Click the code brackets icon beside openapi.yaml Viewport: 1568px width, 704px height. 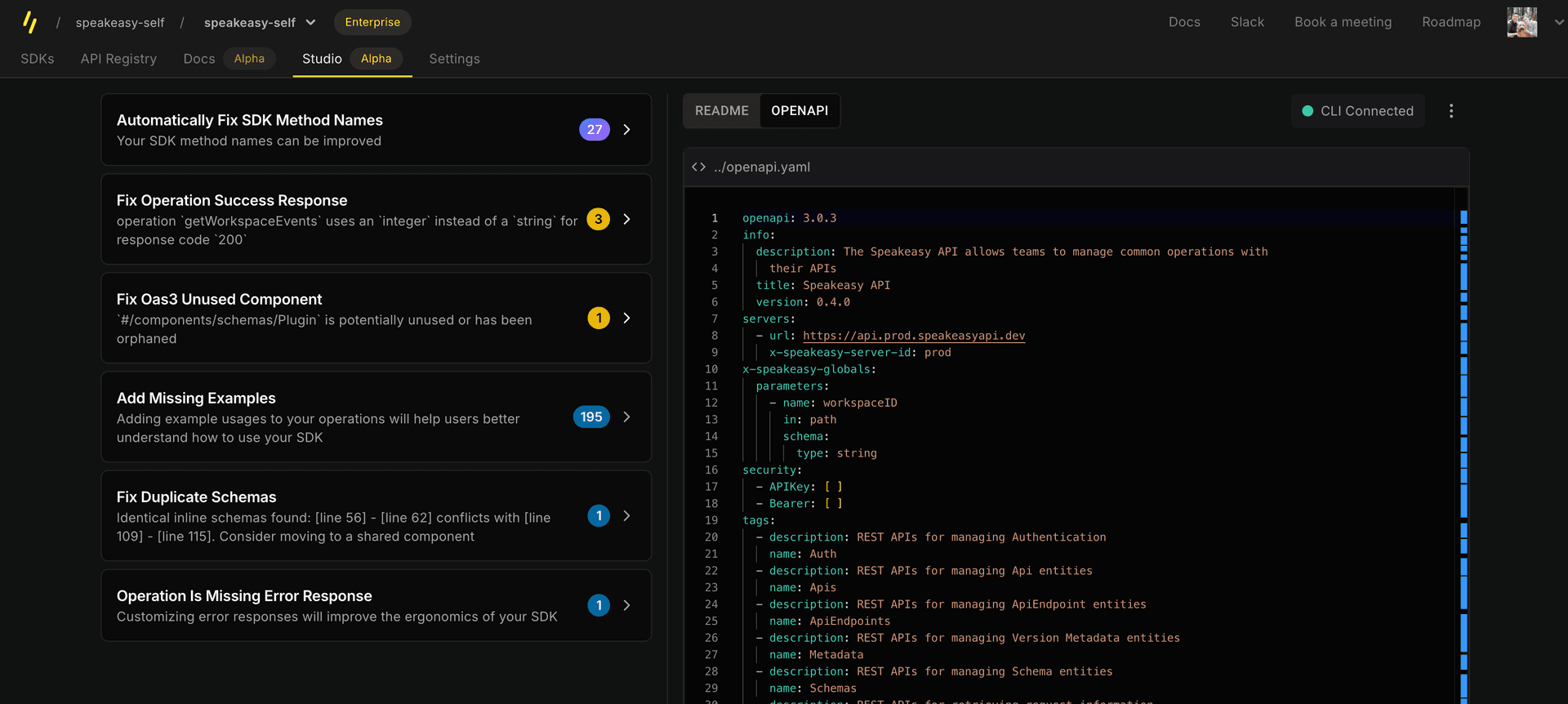(698, 167)
